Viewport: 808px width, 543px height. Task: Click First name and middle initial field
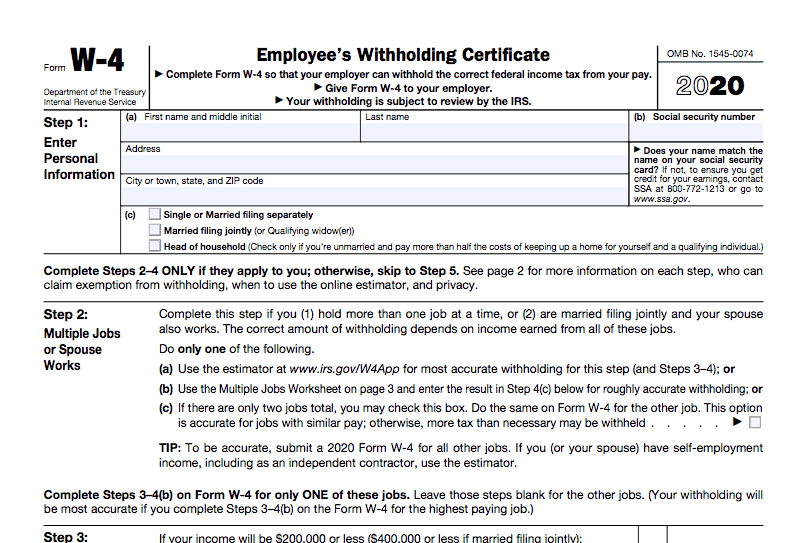coord(241,132)
